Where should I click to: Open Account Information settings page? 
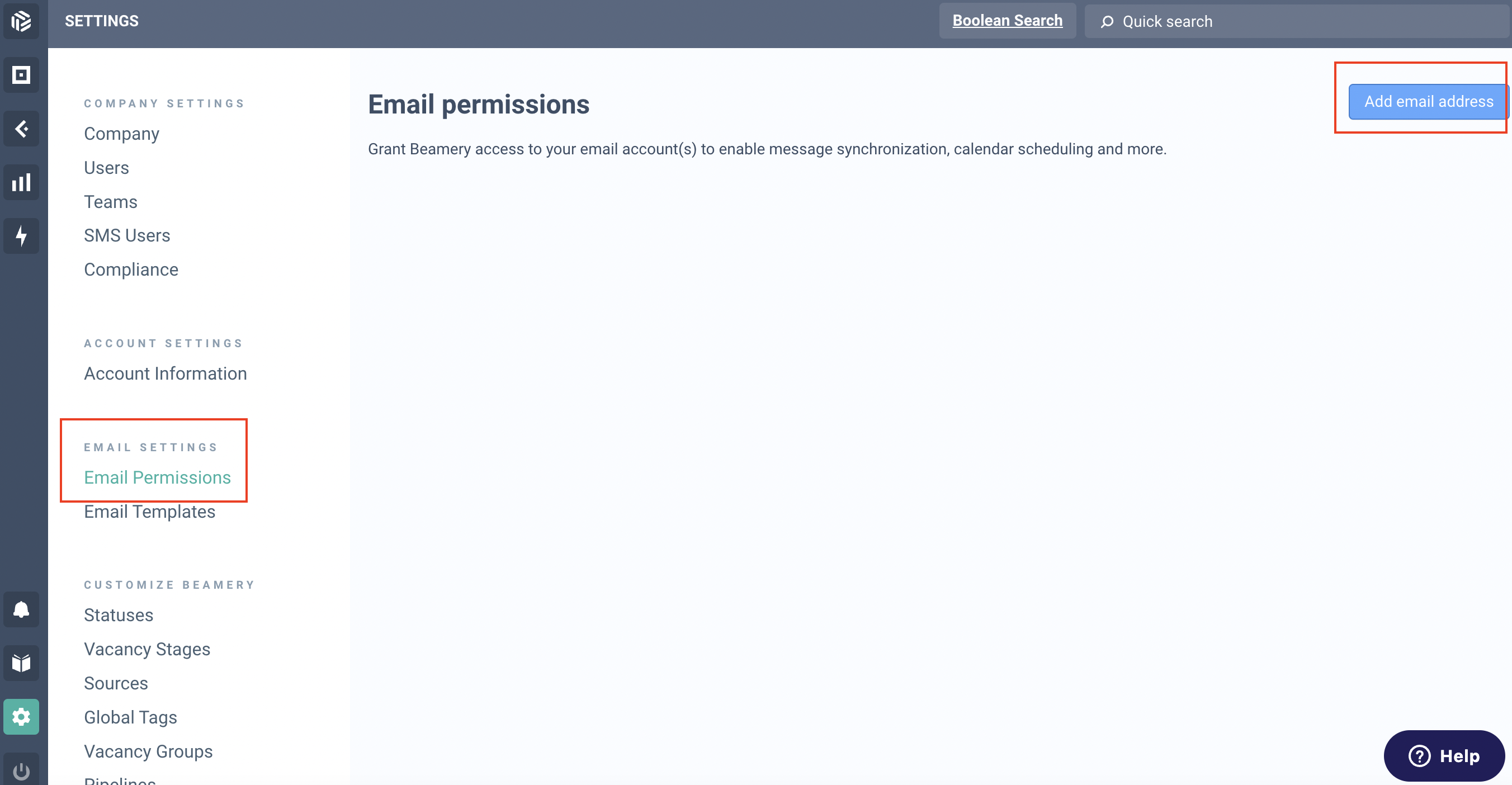point(166,373)
